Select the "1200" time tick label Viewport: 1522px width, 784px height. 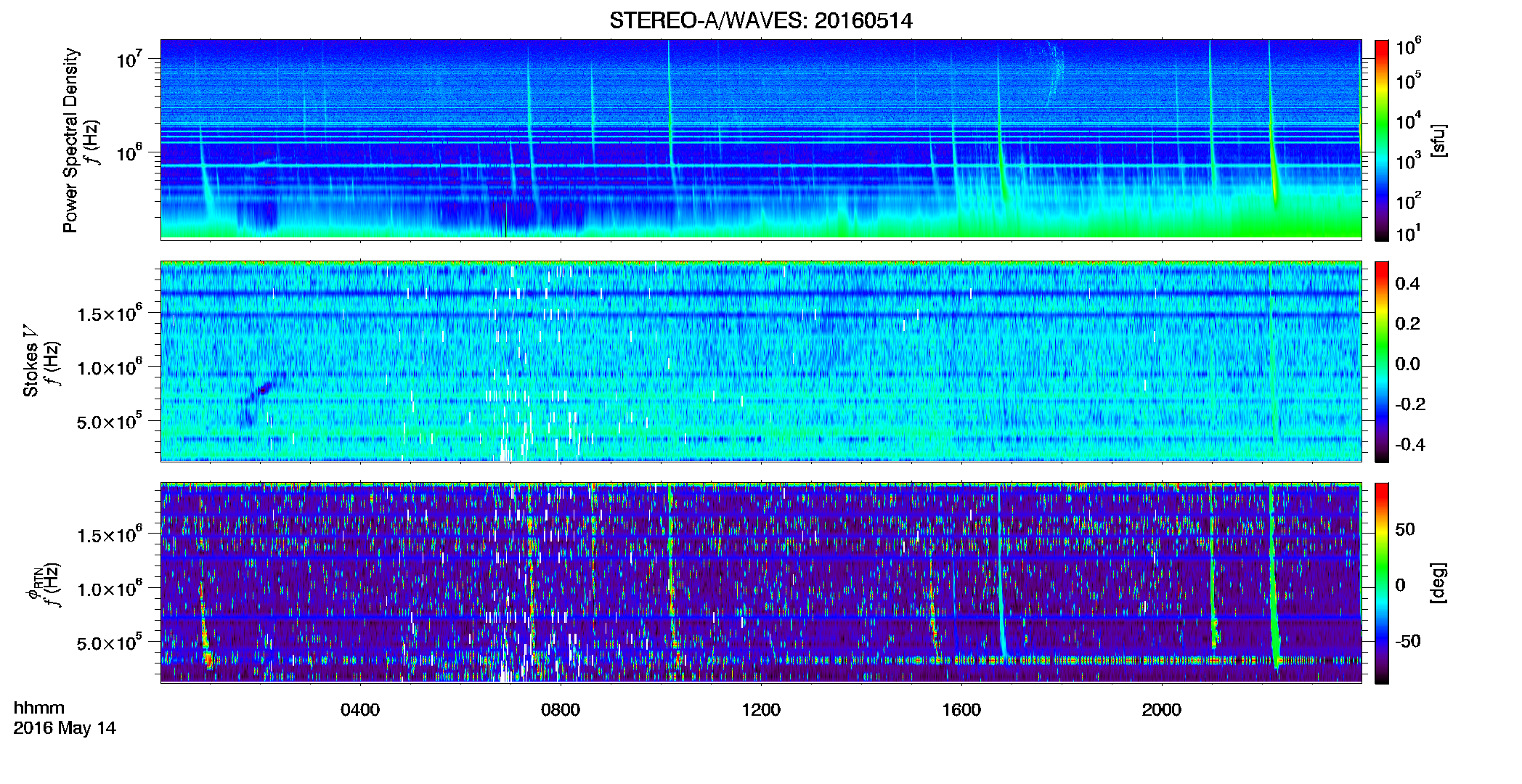click(761, 710)
